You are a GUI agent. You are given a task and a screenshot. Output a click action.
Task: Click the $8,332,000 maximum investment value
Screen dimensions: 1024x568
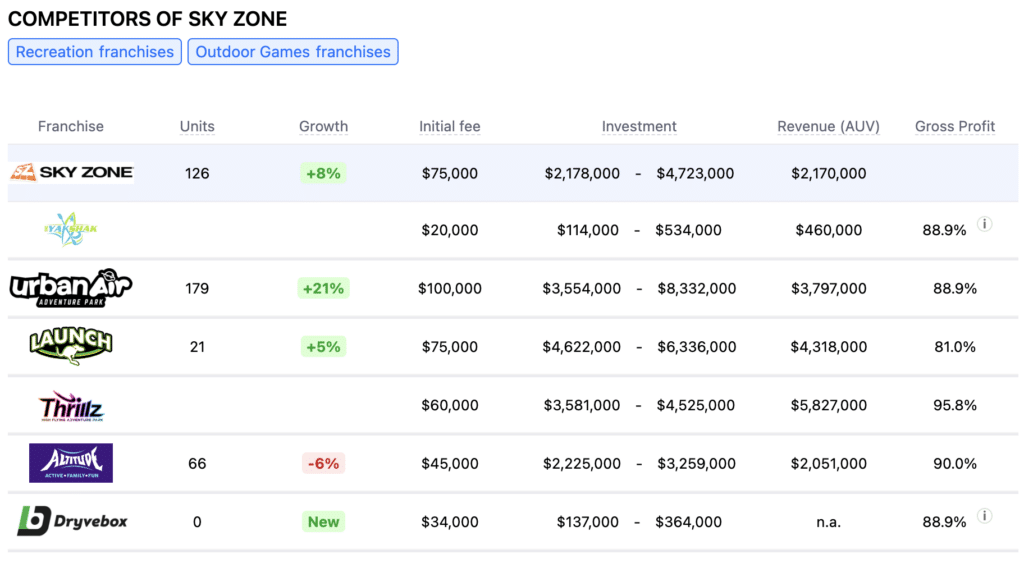[x=696, y=288]
